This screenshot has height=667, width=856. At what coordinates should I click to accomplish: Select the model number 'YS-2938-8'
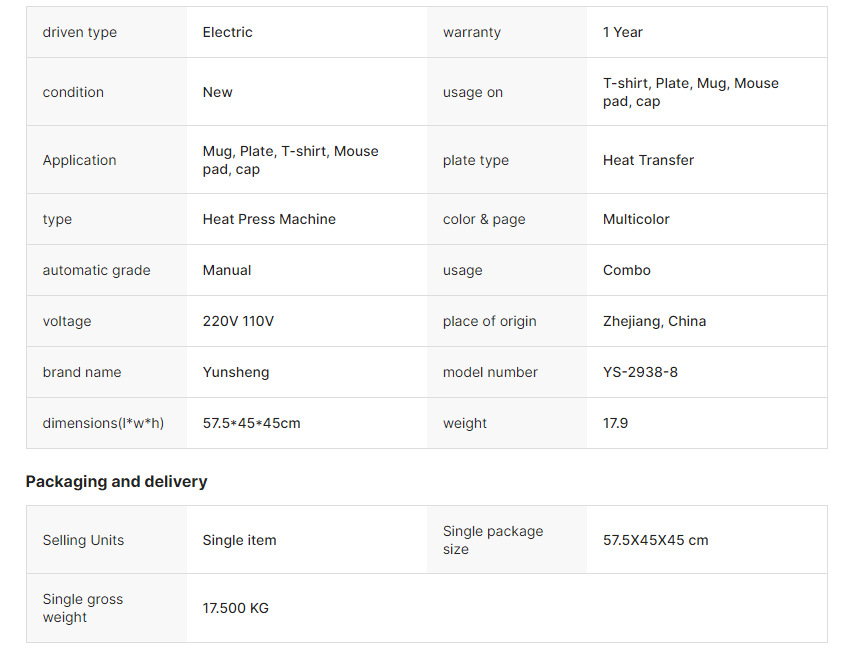(640, 372)
